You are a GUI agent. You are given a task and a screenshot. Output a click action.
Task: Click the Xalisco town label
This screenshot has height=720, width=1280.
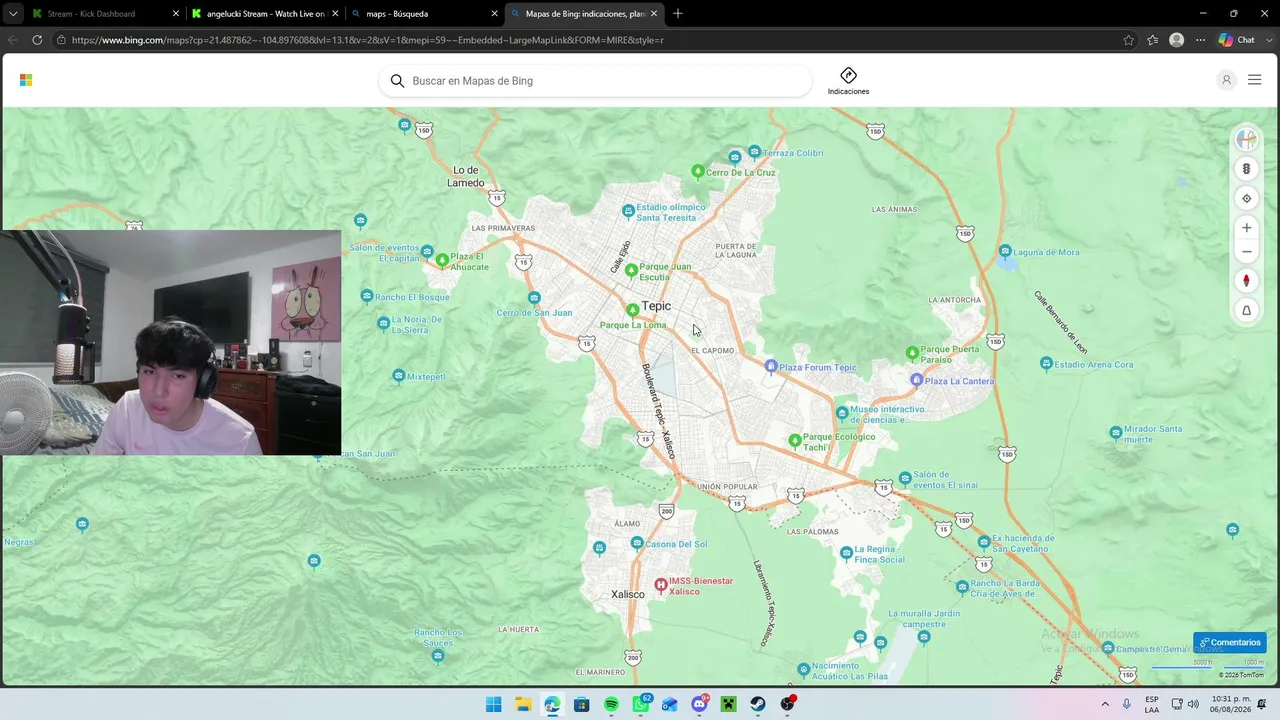coord(628,594)
